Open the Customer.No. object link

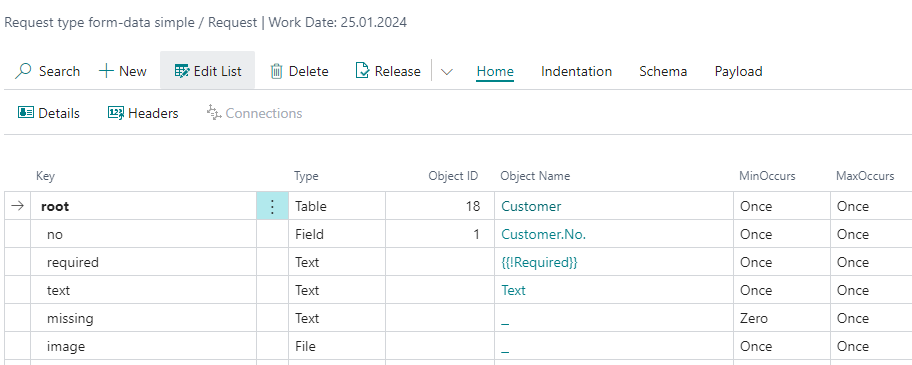[543, 234]
